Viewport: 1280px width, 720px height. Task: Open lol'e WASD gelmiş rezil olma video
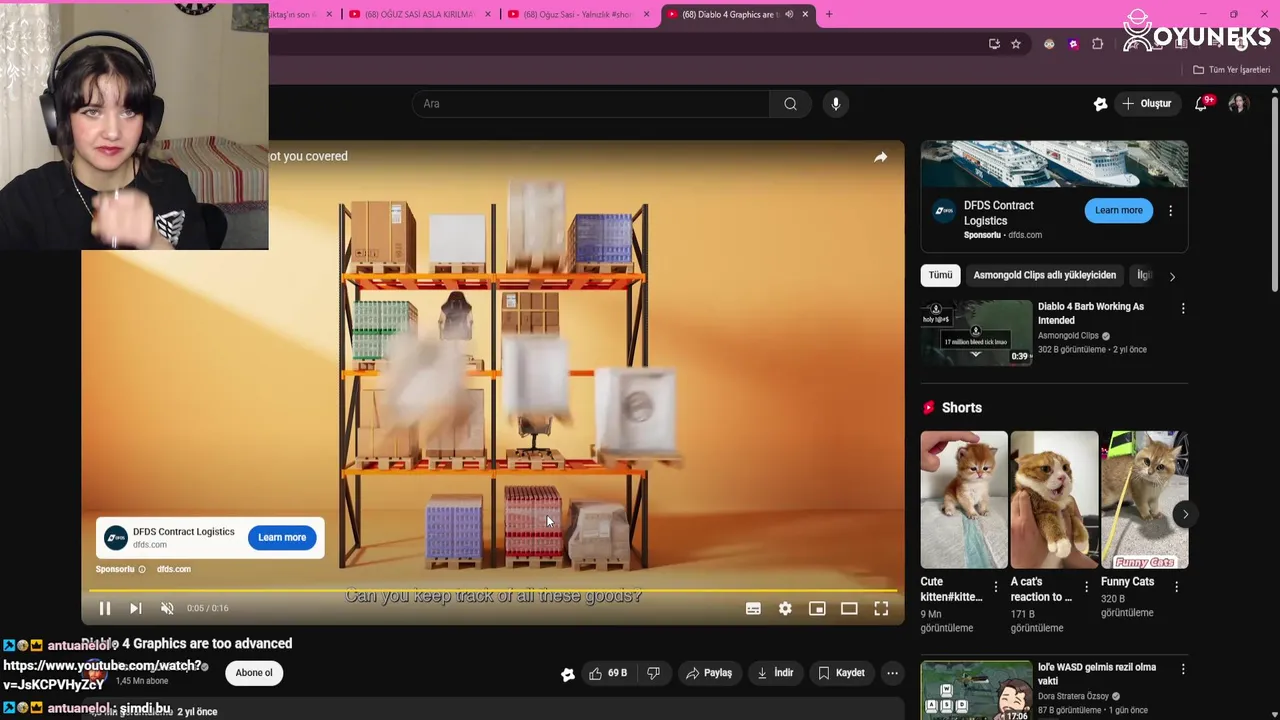976,690
